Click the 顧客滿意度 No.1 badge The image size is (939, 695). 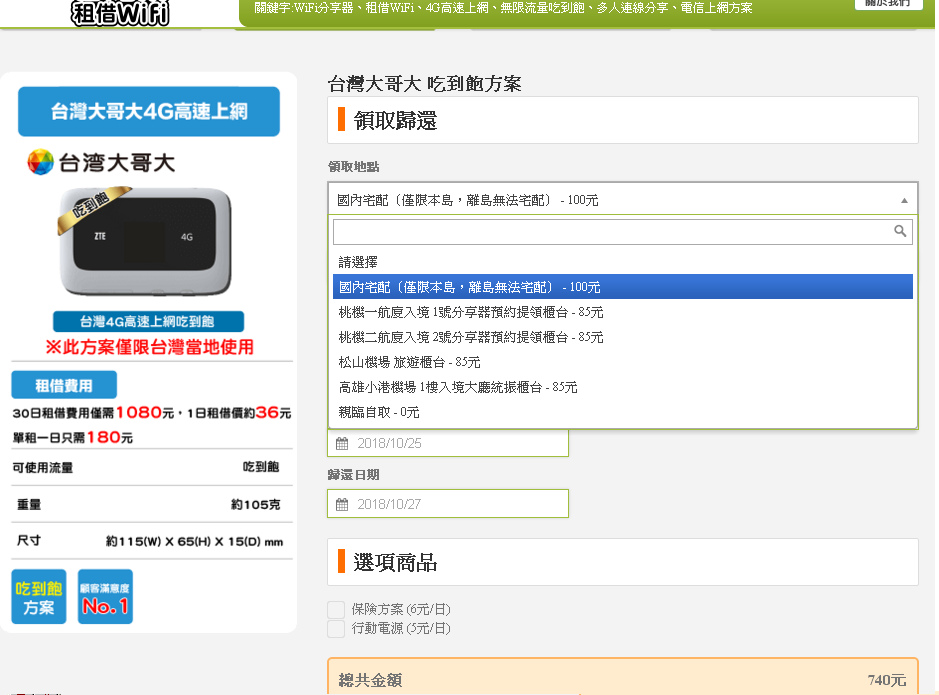pos(105,597)
